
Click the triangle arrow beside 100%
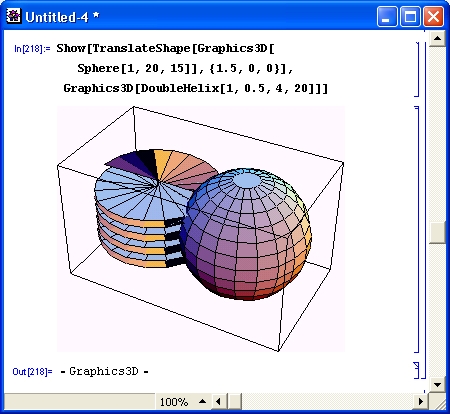point(202,401)
